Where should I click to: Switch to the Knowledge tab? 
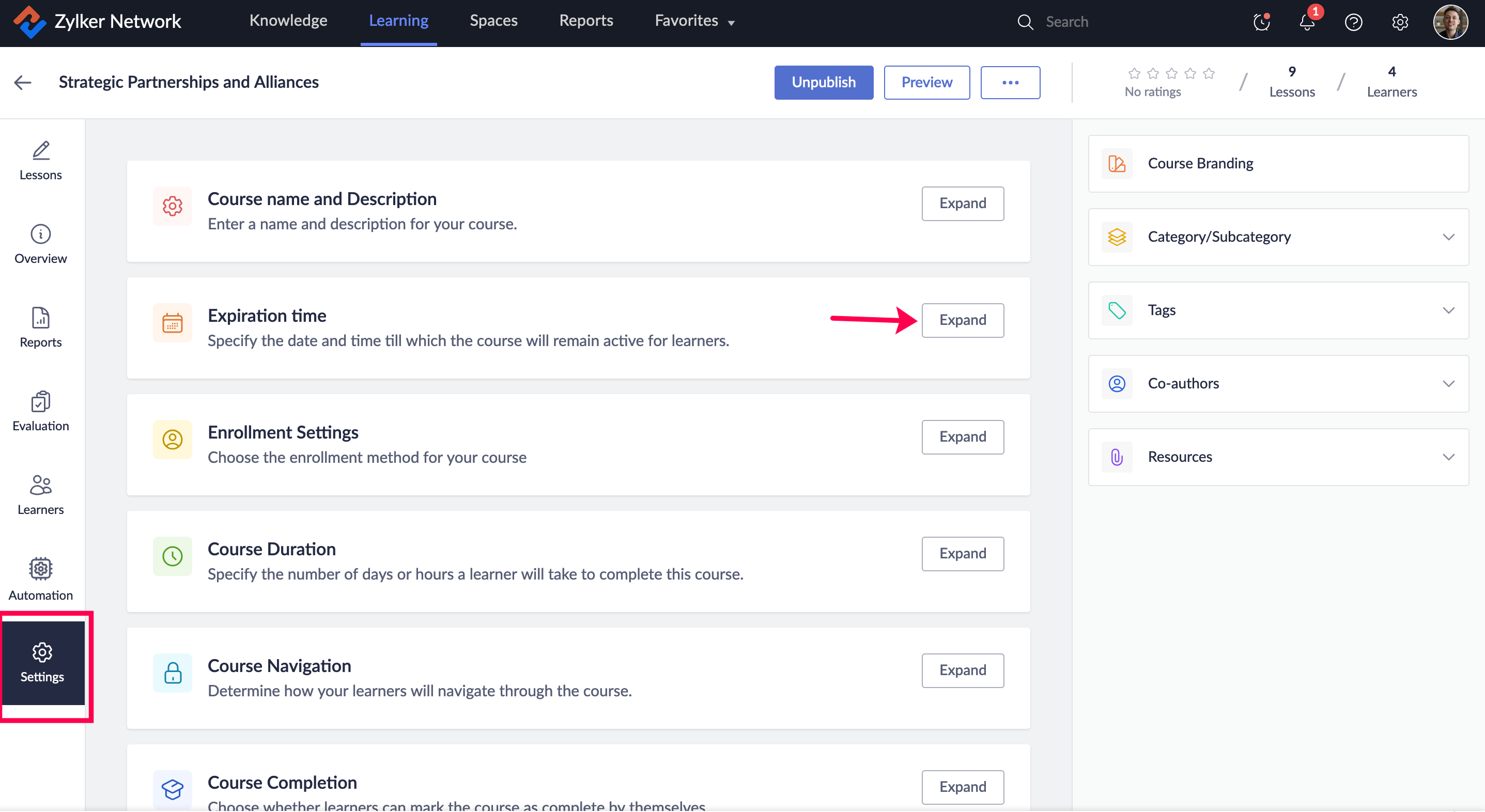(288, 21)
